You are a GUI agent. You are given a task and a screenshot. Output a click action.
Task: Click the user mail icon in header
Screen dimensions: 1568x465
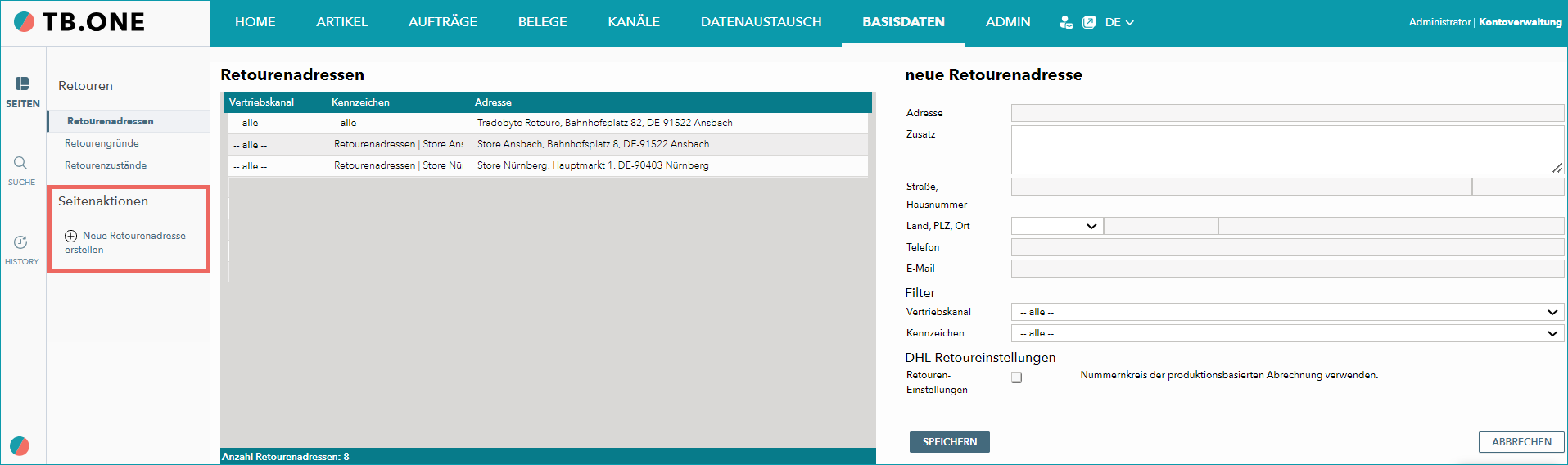click(1065, 22)
